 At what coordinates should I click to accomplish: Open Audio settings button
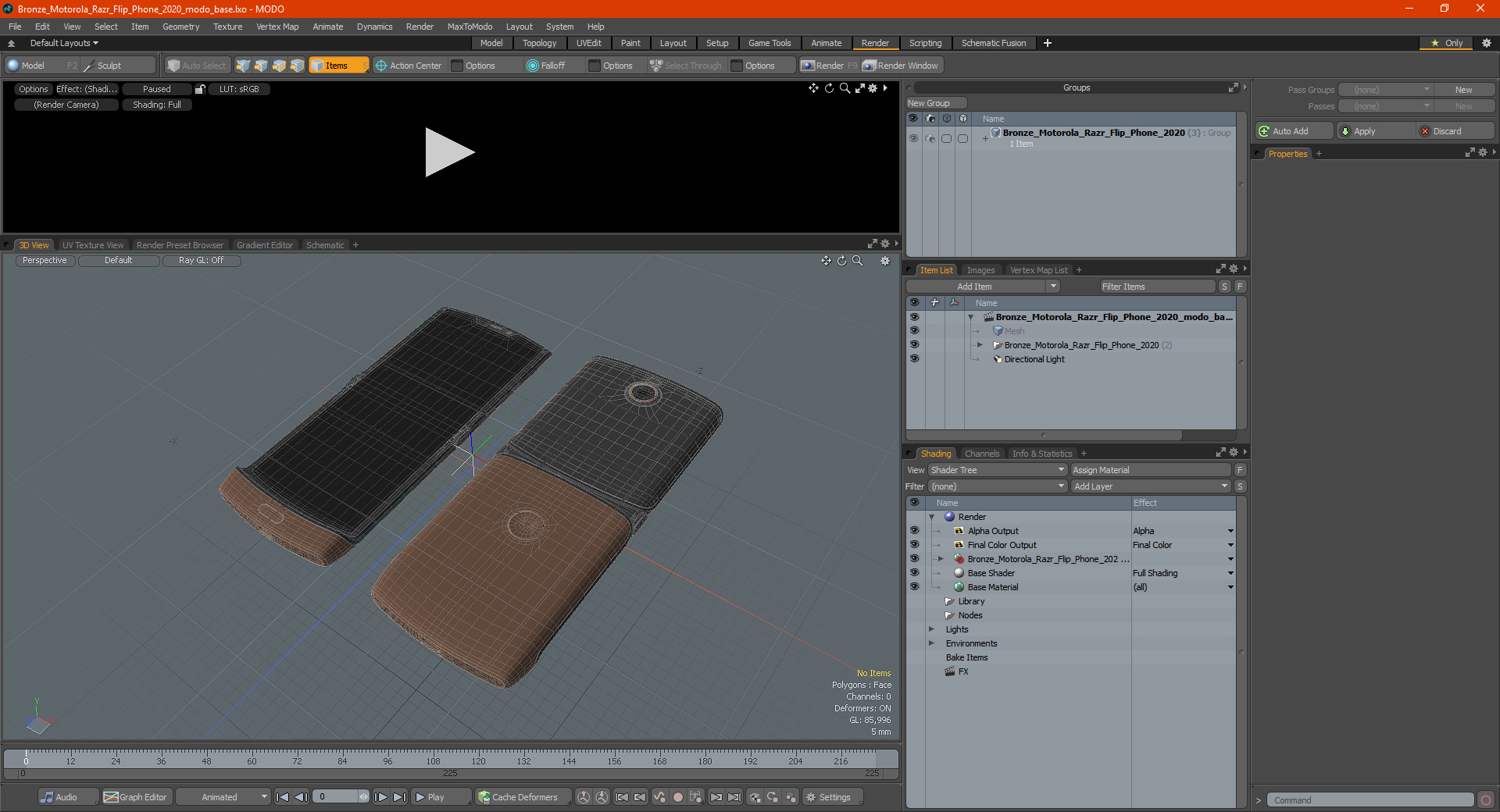tap(68, 797)
